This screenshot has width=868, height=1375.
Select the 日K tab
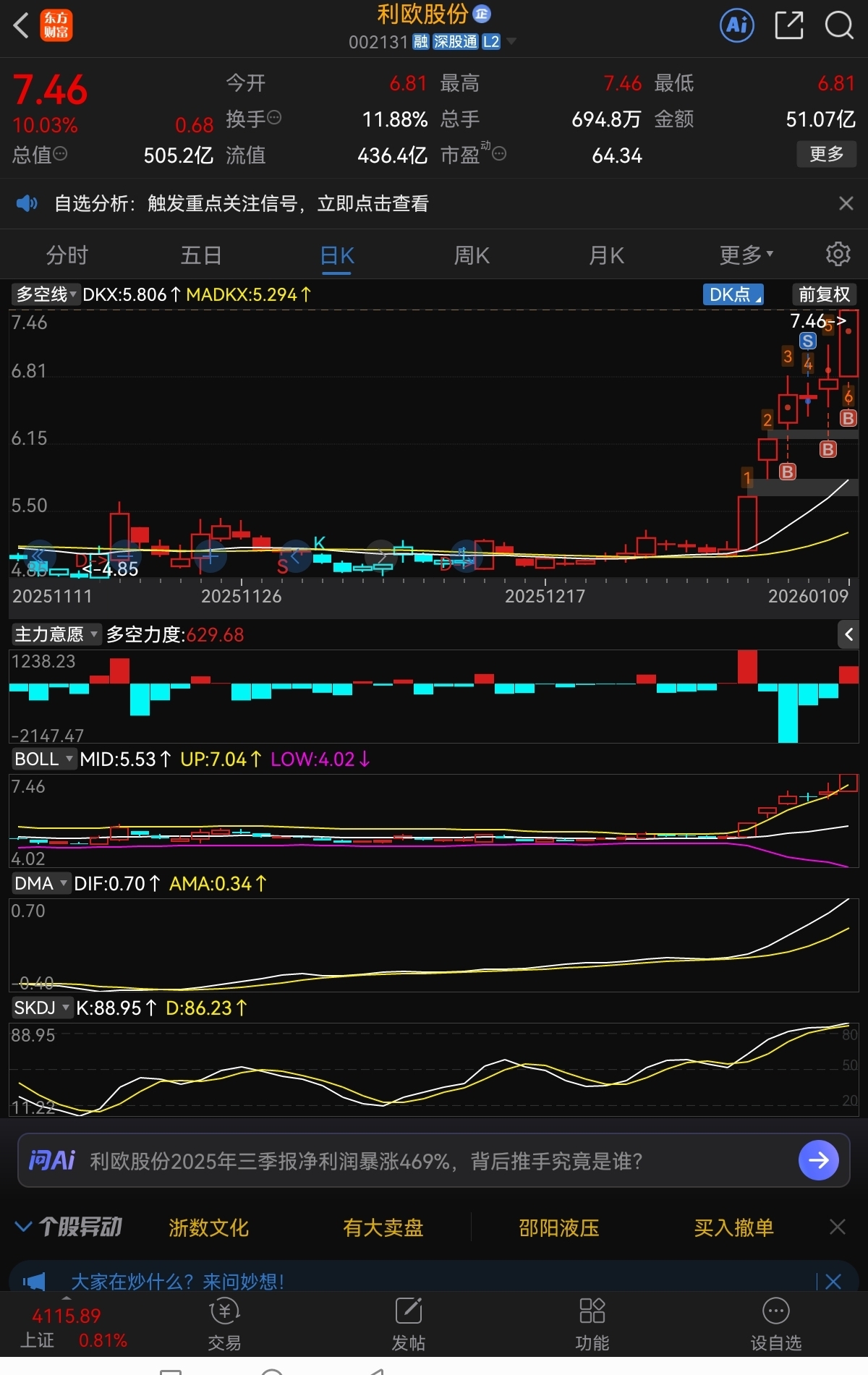tap(337, 255)
